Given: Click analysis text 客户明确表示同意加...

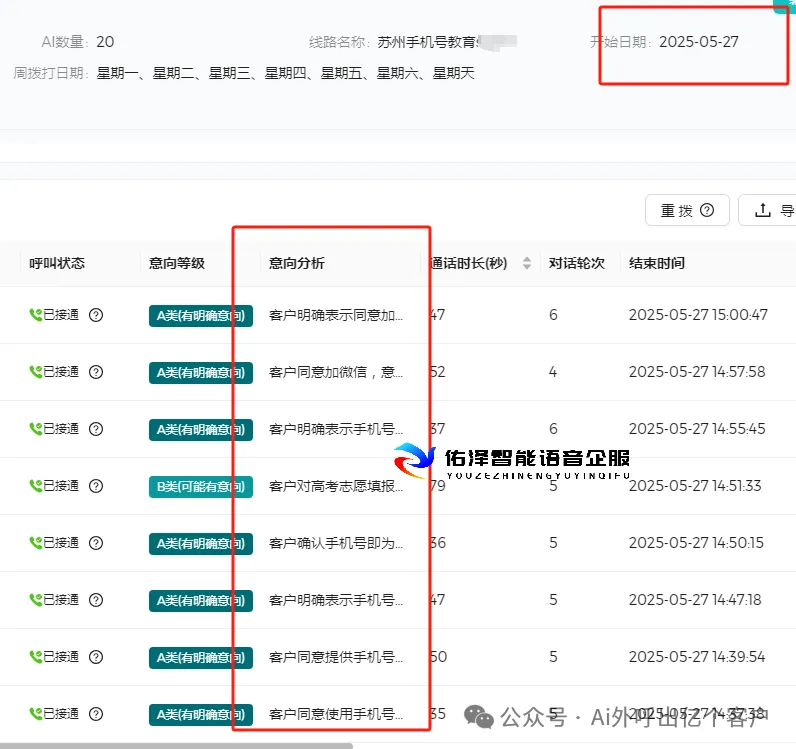Looking at the screenshot, I should click(336, 315).
